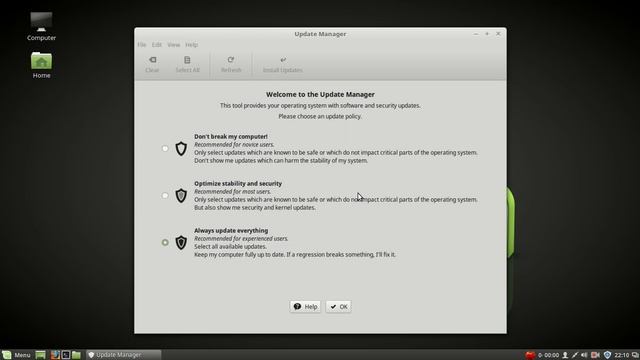Open the file manager panel launcher
The image size is (640, 360).
coord(76,355)
